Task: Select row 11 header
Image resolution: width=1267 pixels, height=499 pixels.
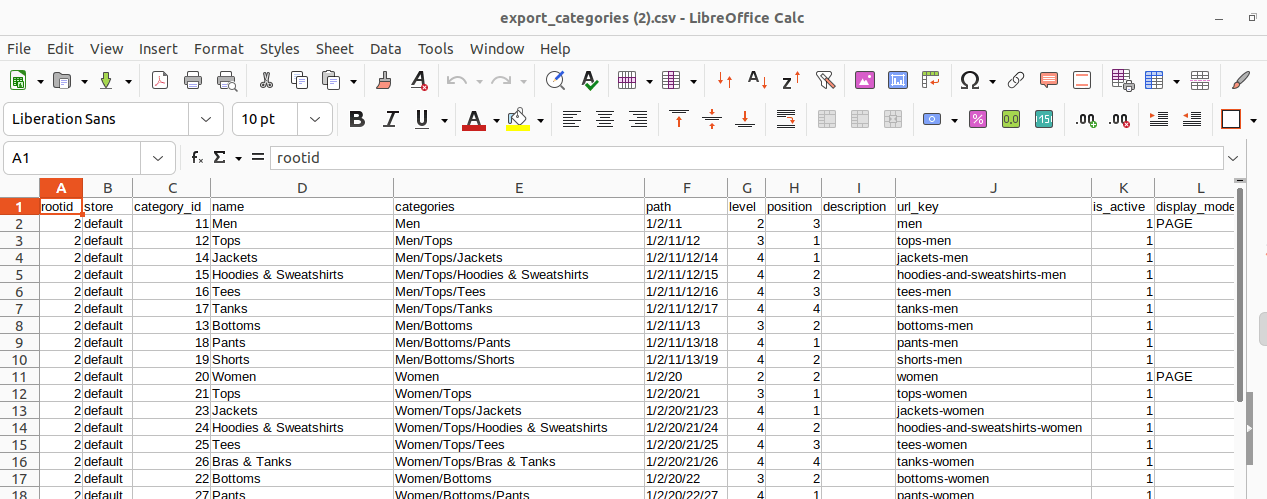Action: click(19, 377)
